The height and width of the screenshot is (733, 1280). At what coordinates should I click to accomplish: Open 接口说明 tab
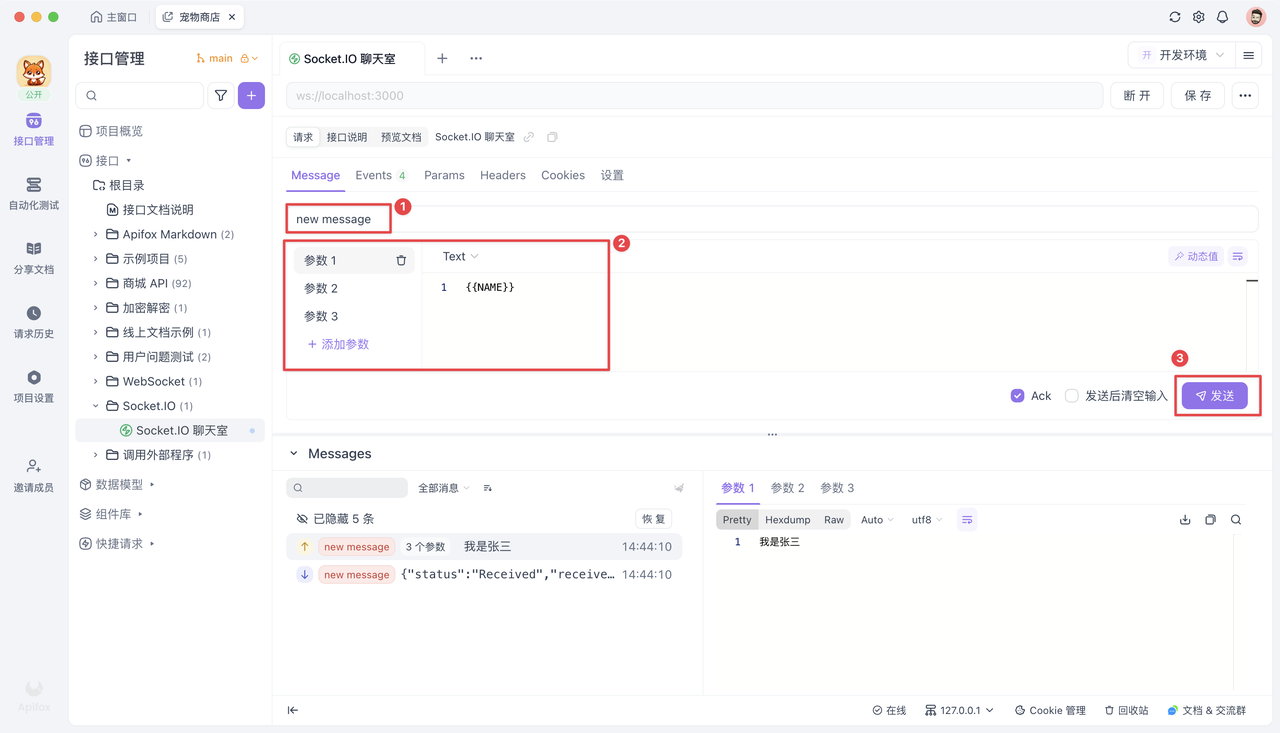[x=347, y=137]
